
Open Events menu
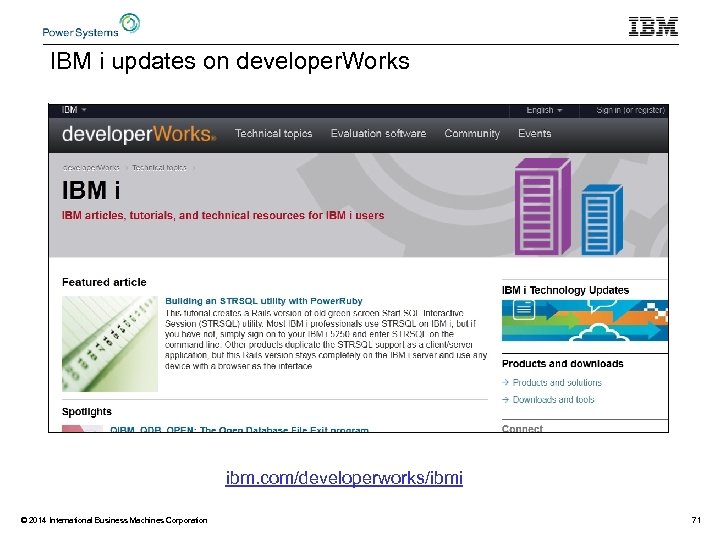tap(534, 134)
